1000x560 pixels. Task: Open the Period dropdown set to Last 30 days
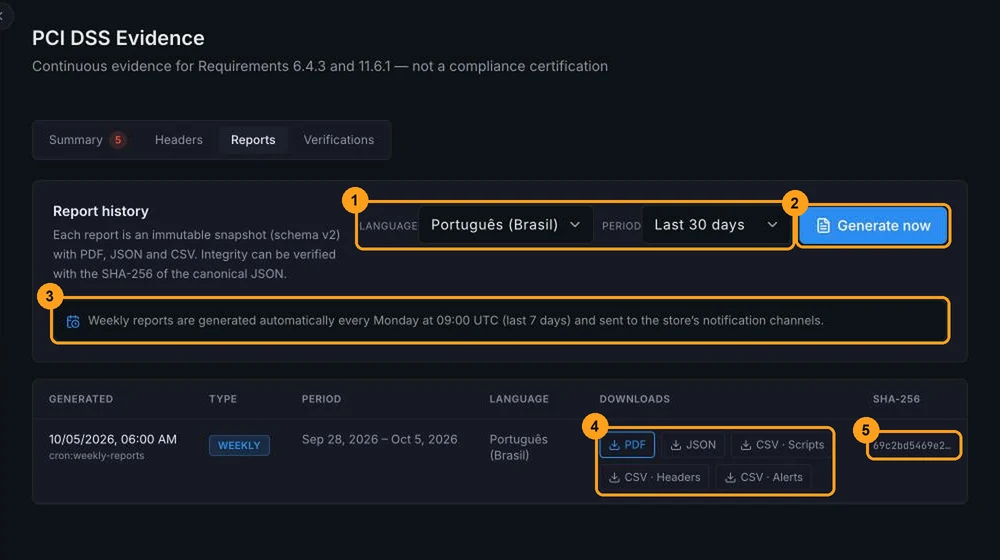(x=717, y=225)
